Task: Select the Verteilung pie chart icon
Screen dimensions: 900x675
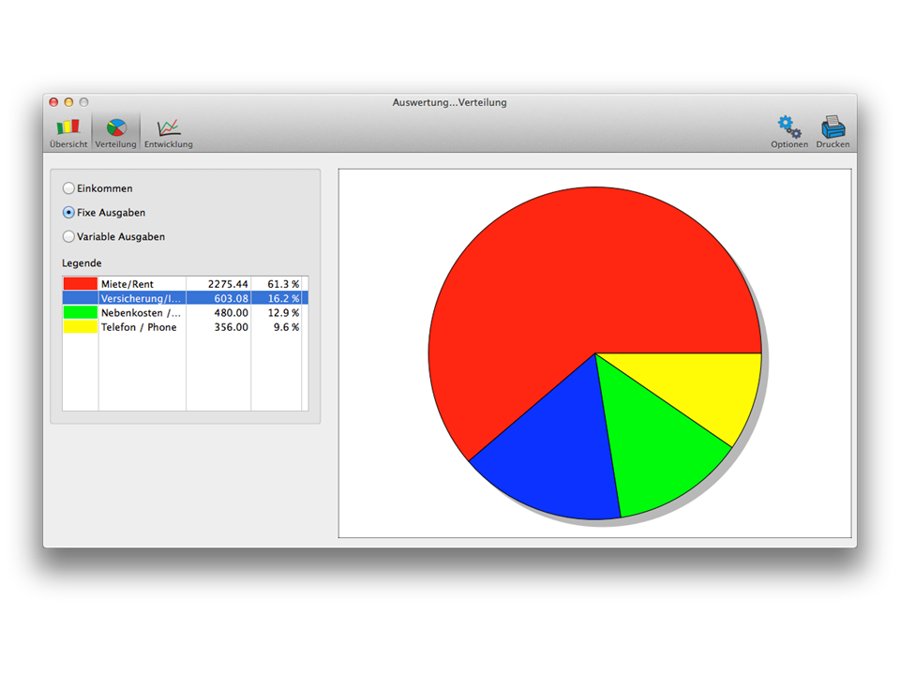Action: click(x=116, y=128)
